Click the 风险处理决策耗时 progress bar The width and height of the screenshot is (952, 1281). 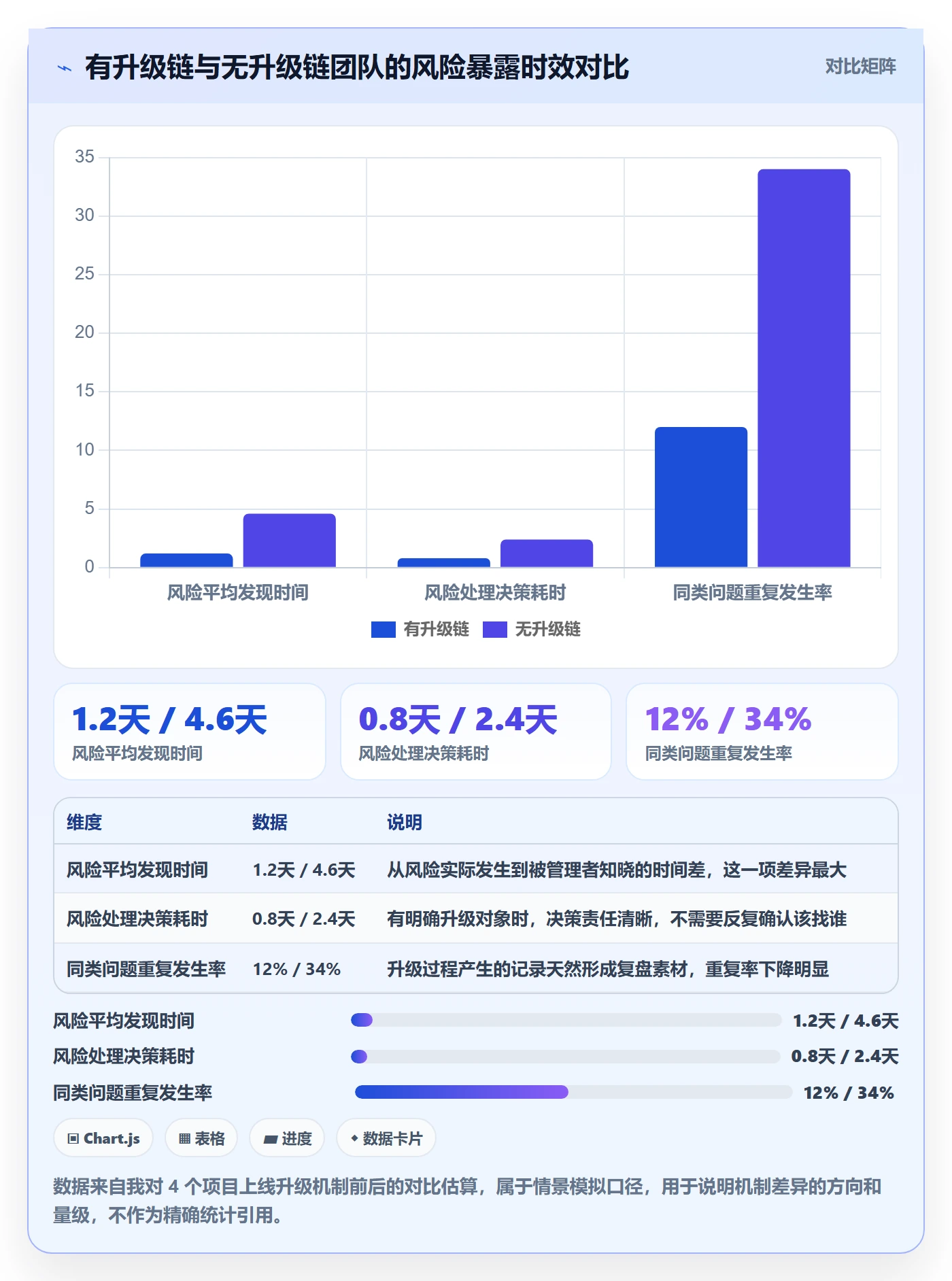pyautogui.click(x=565, y=1057)
